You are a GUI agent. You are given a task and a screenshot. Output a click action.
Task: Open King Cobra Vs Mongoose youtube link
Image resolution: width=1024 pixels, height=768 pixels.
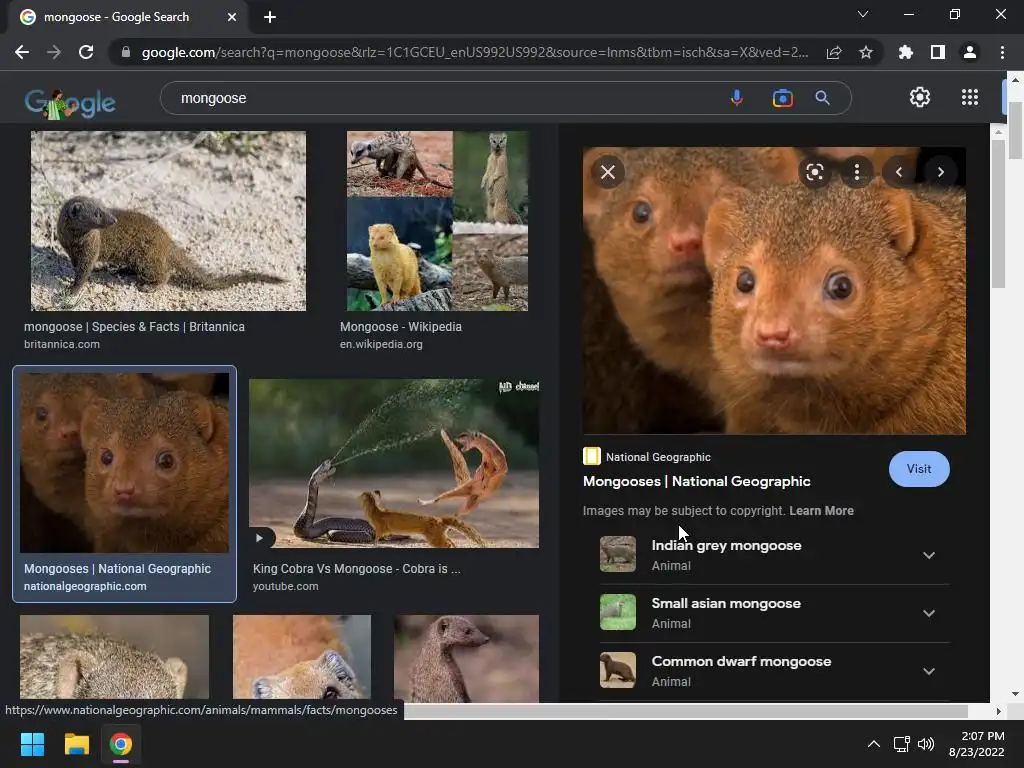[x=357, y=569]
